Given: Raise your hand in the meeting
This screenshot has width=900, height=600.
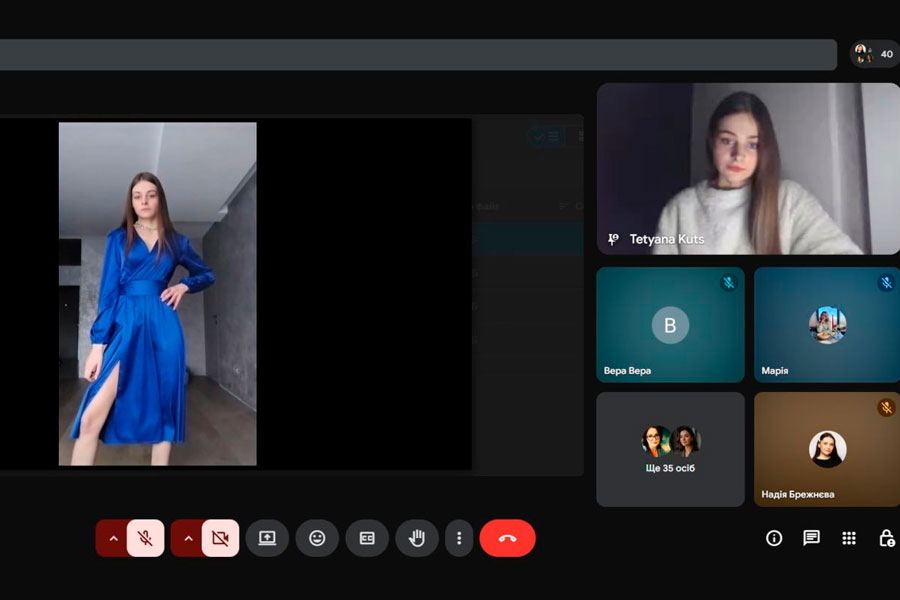Looking at the screenshot, I should pyautogui.click(x=417, y=538).
